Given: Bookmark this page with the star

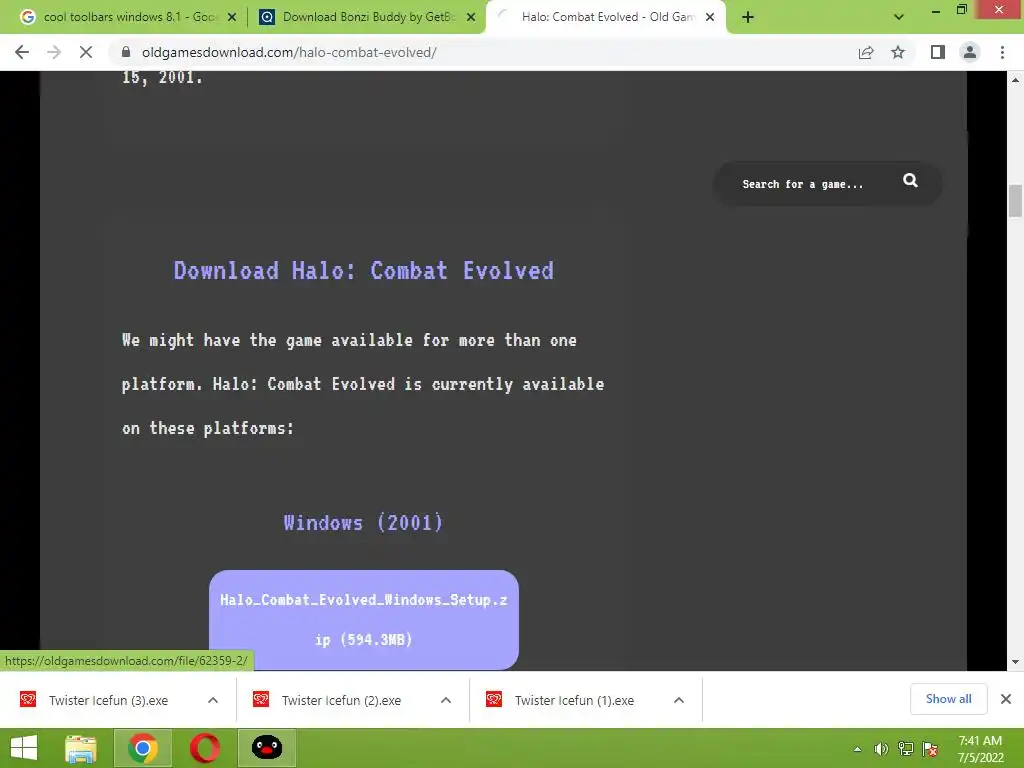Looking at the screenshot, I should (898, 52).
